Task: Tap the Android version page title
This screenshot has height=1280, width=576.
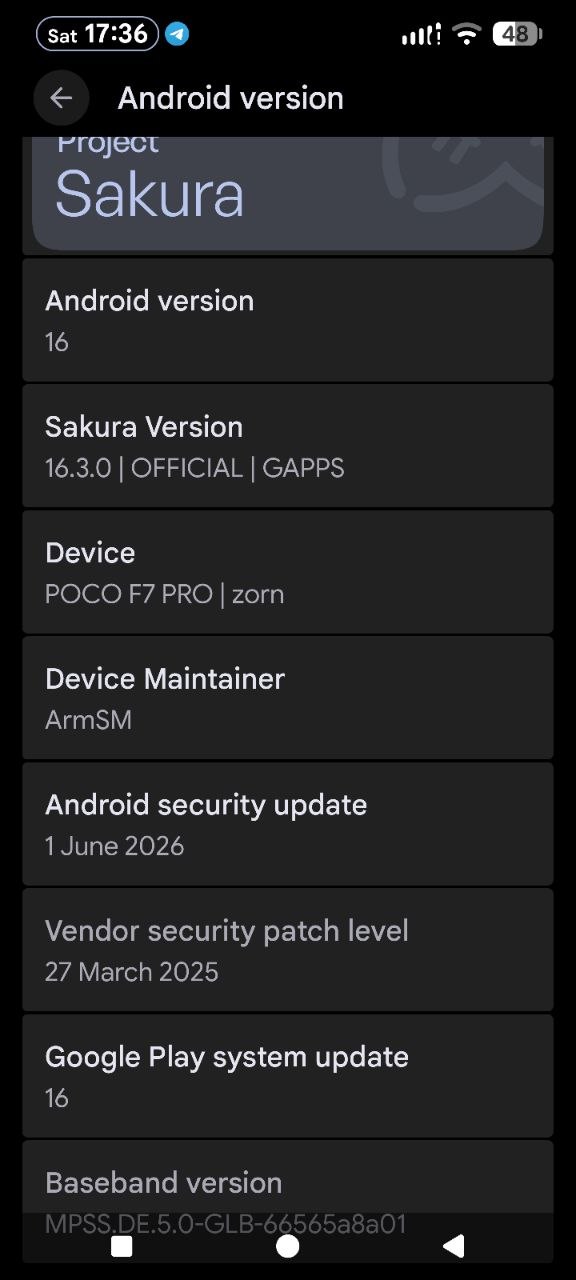Action: click(231, 98)
